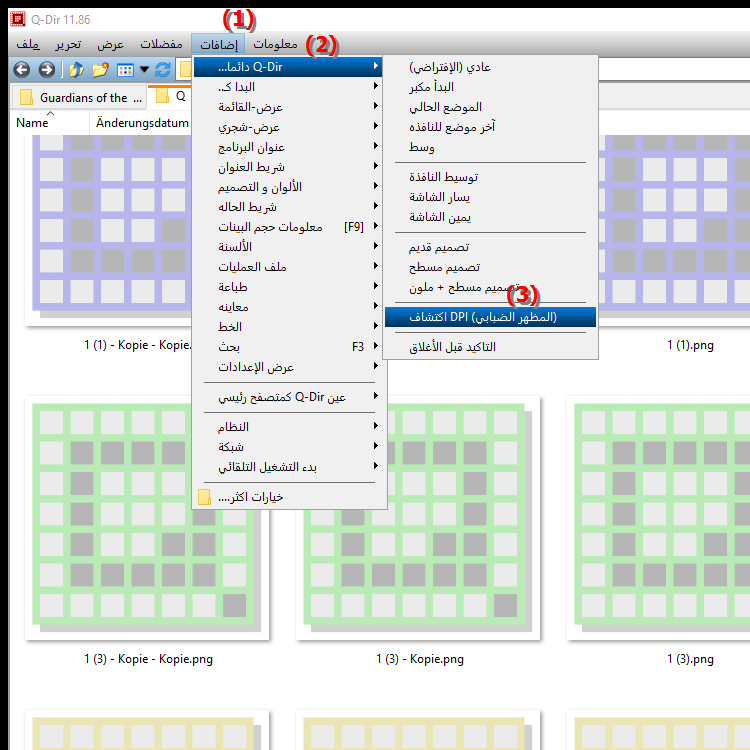Select عادي (الإفتراضي) start option
This screenshot has width=750, height=750.
tap(490, 67)
